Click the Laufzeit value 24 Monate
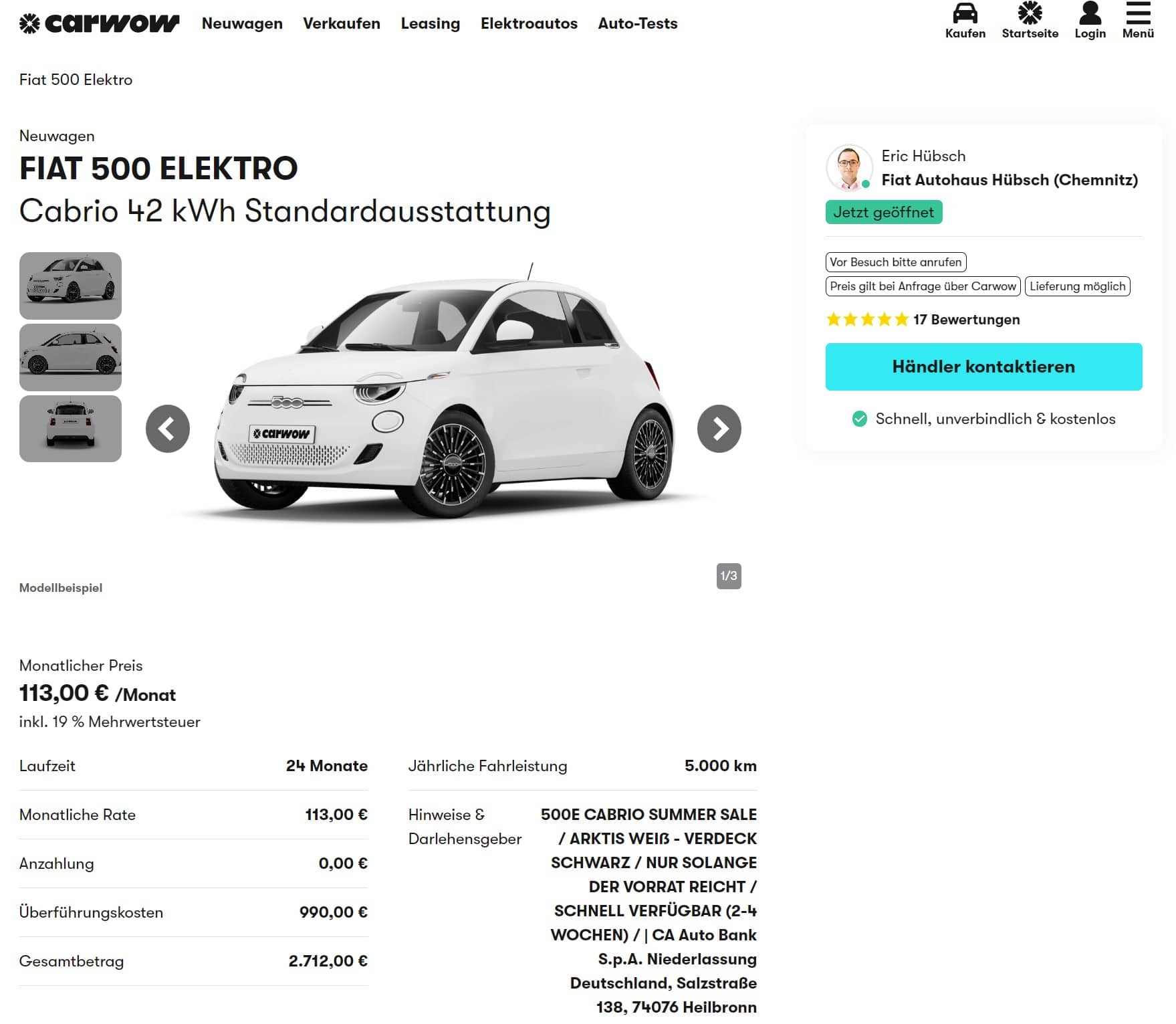1176x1024 pixels. pyautogui.click(x=327, y=766)
